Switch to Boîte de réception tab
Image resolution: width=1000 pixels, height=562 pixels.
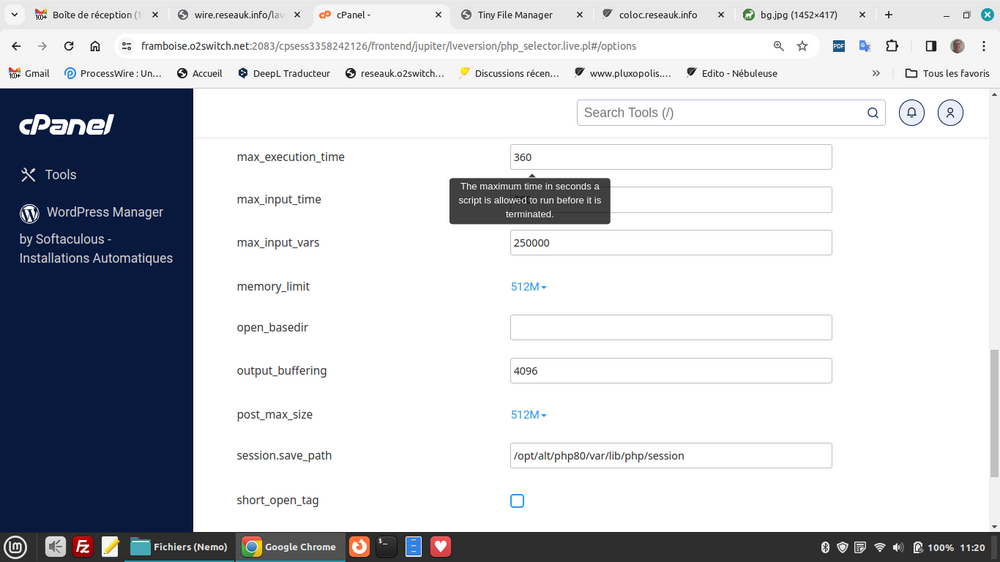tap(96, 15)
